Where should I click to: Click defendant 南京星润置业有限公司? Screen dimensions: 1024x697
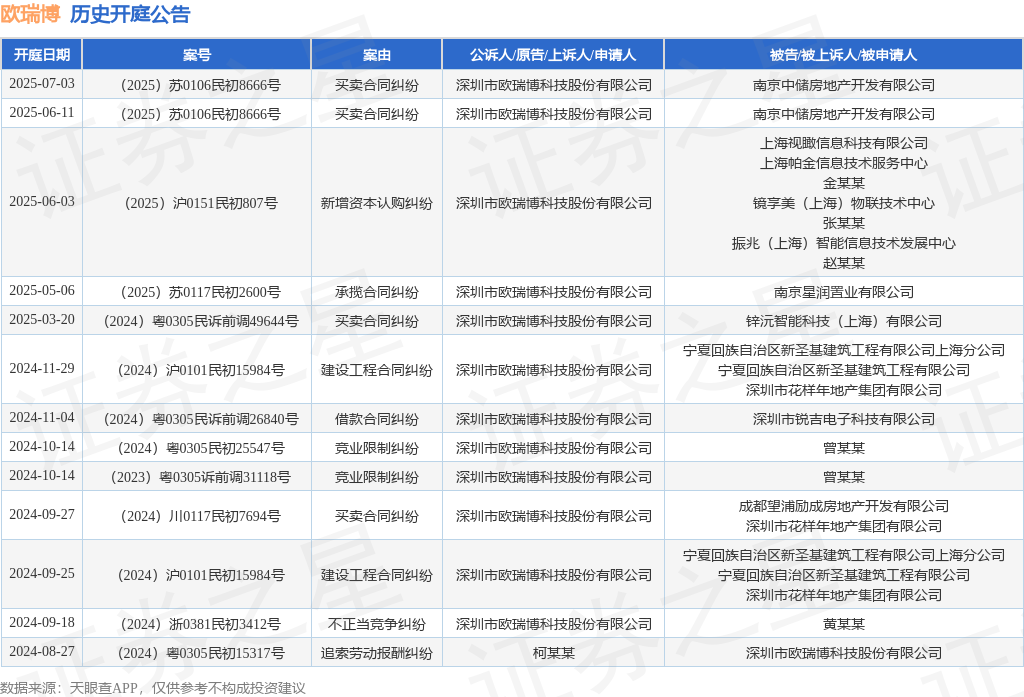pyautogui.click(x=844, y=292)
